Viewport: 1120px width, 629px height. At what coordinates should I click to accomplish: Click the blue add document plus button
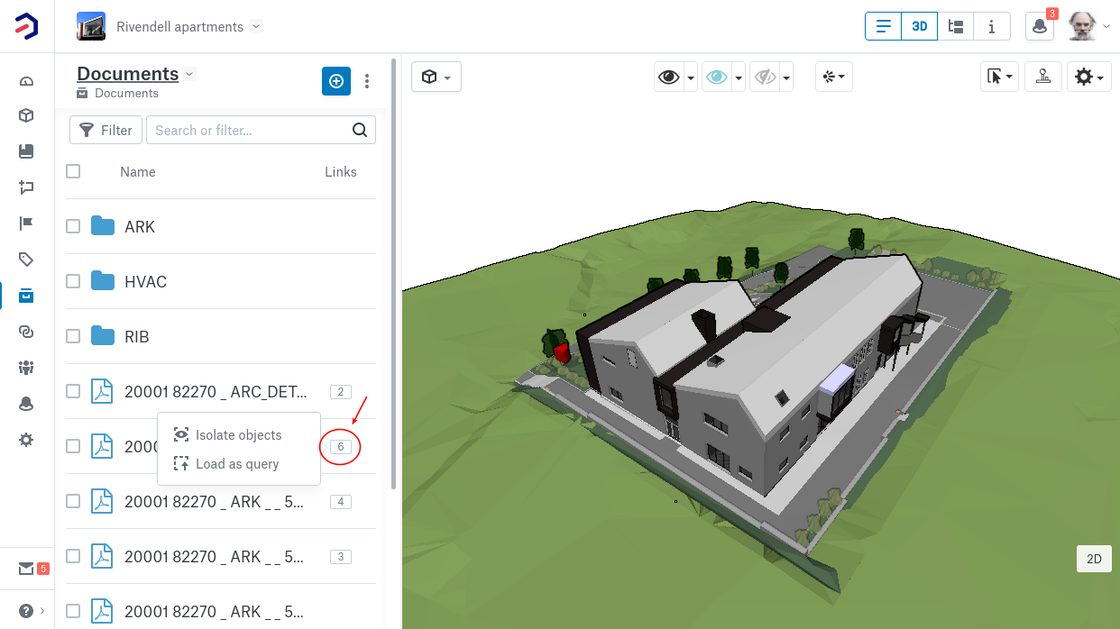(336, 81)
